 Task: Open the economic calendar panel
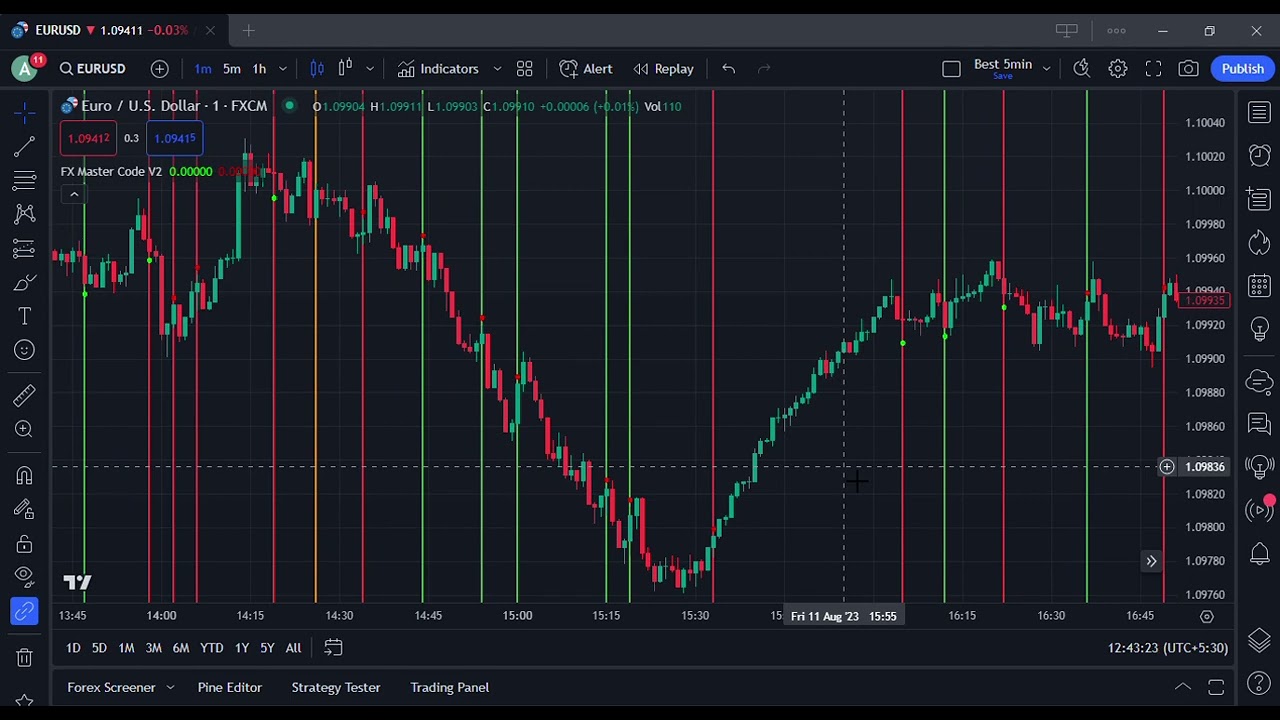pyautogui.click(x=1259, y=285)
